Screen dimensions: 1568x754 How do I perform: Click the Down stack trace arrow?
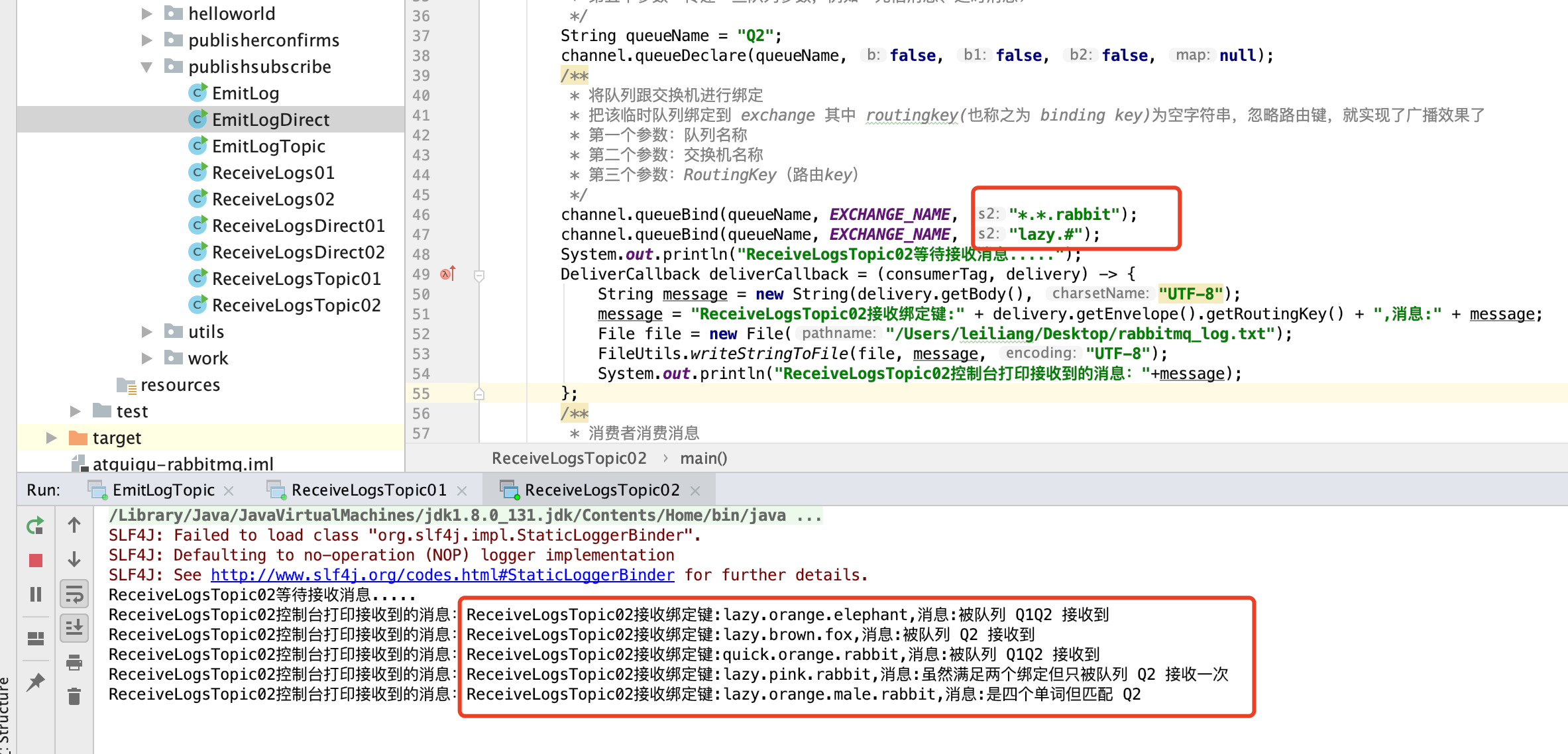(x=74, y=559)
